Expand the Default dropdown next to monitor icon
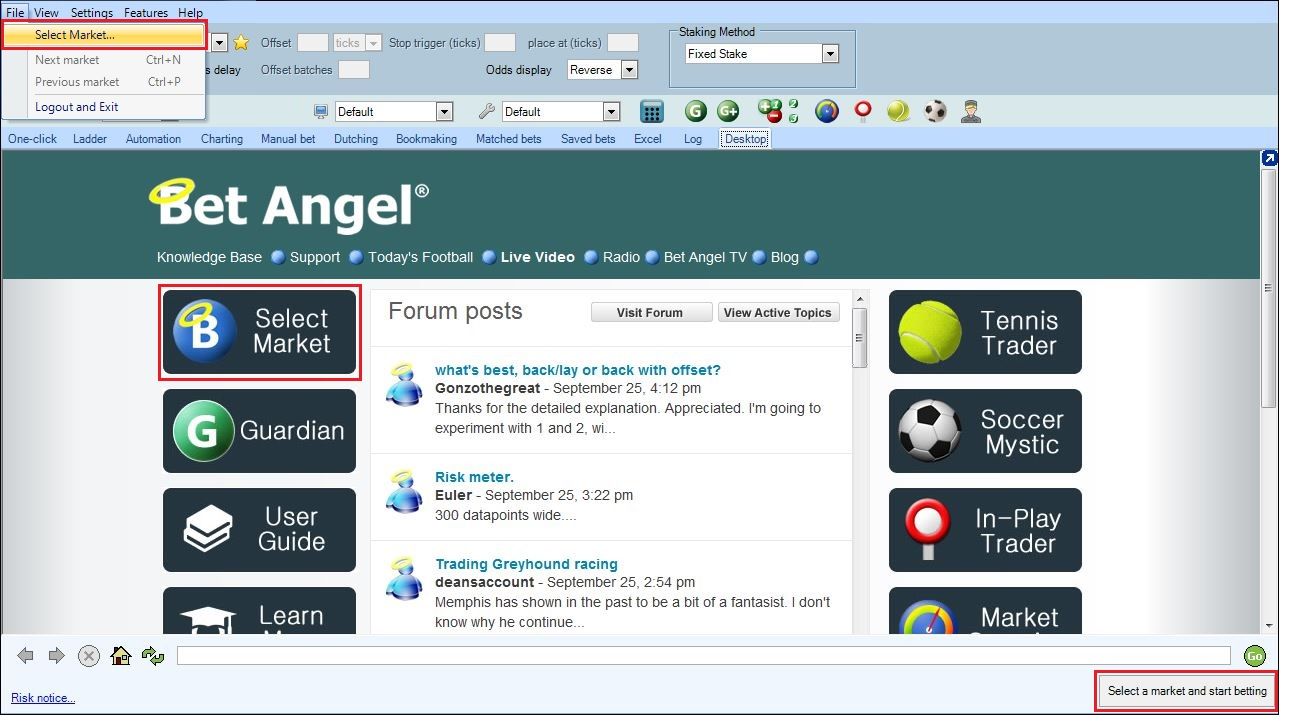1299x715 pixels. pos(445,112)
